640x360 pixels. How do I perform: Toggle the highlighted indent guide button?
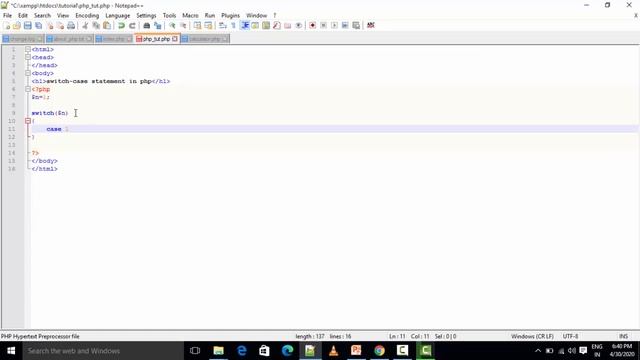[x=245, y=25]
